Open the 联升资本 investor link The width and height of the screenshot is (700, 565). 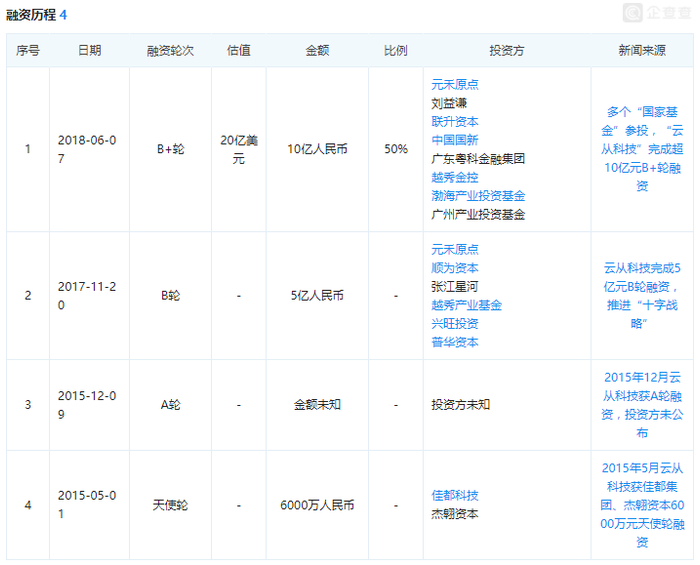point(454,121)
